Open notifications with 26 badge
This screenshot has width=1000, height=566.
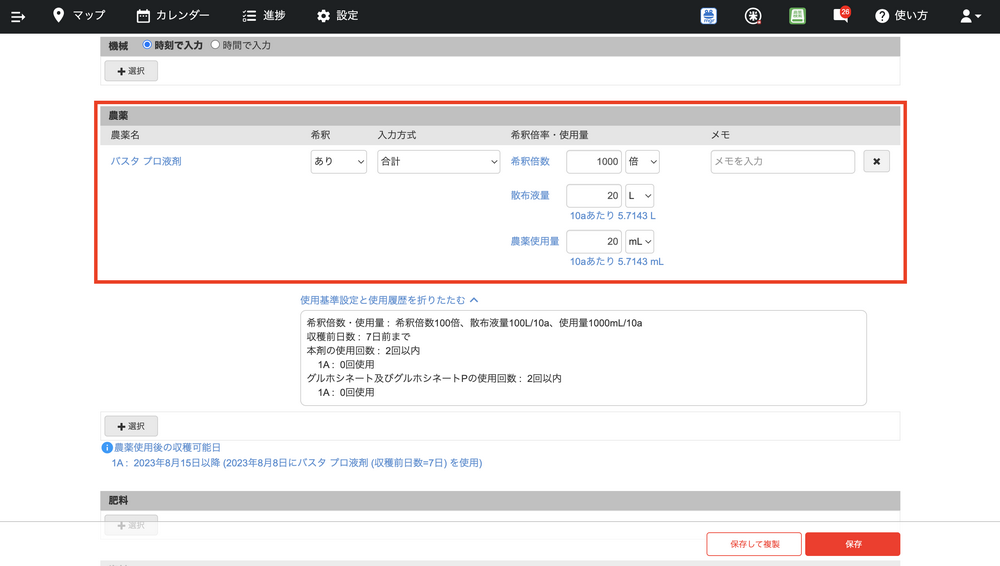pyautogui.click(x=841, y=16)
